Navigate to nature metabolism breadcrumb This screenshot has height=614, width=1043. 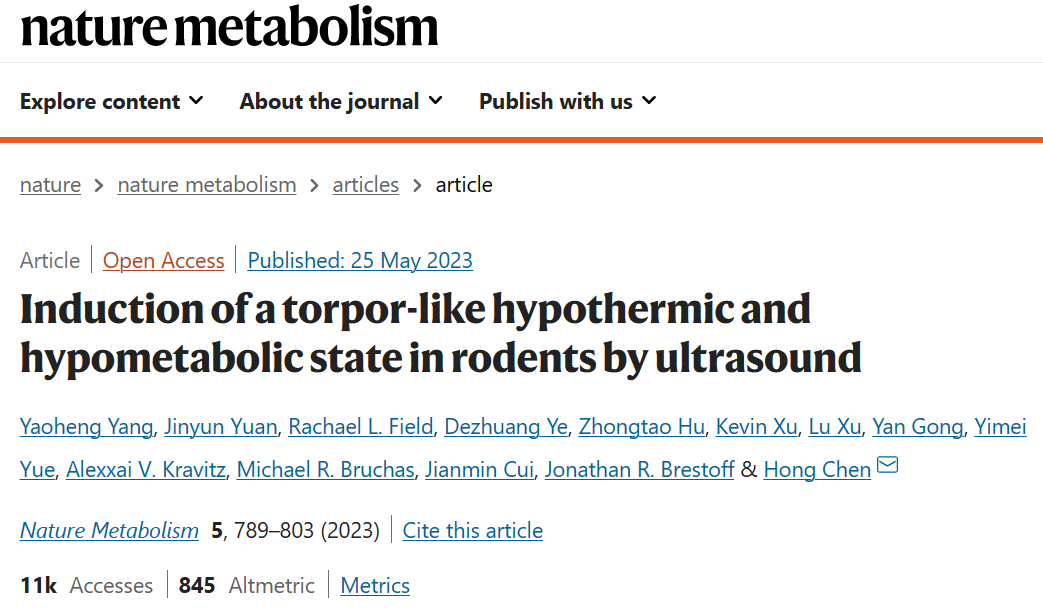(x=207, y=185)
